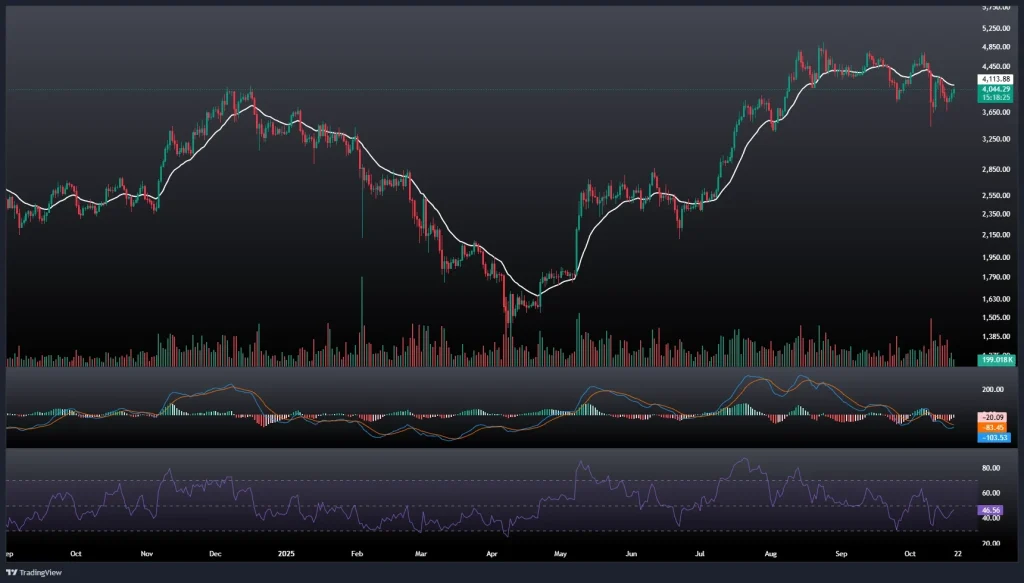Click the Apr label on the date axis
Screen dimensions: 1024x583
(x=491, y=552)
